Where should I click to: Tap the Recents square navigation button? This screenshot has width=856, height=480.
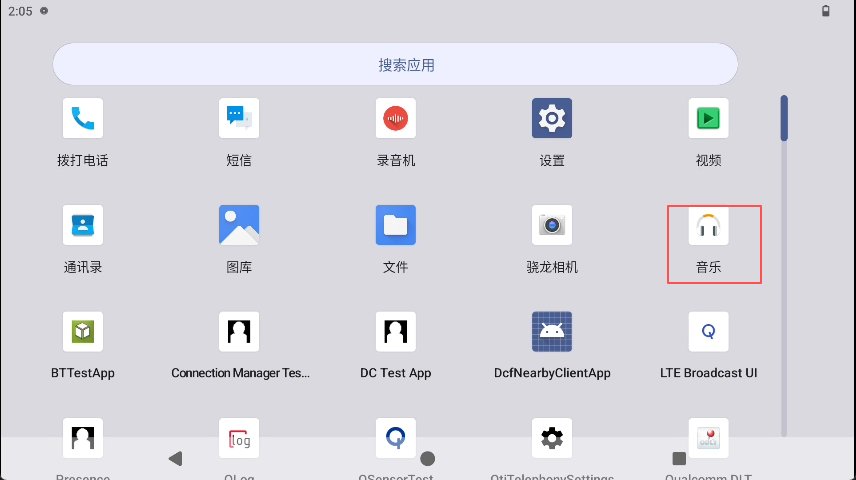(x=679, y=459)
